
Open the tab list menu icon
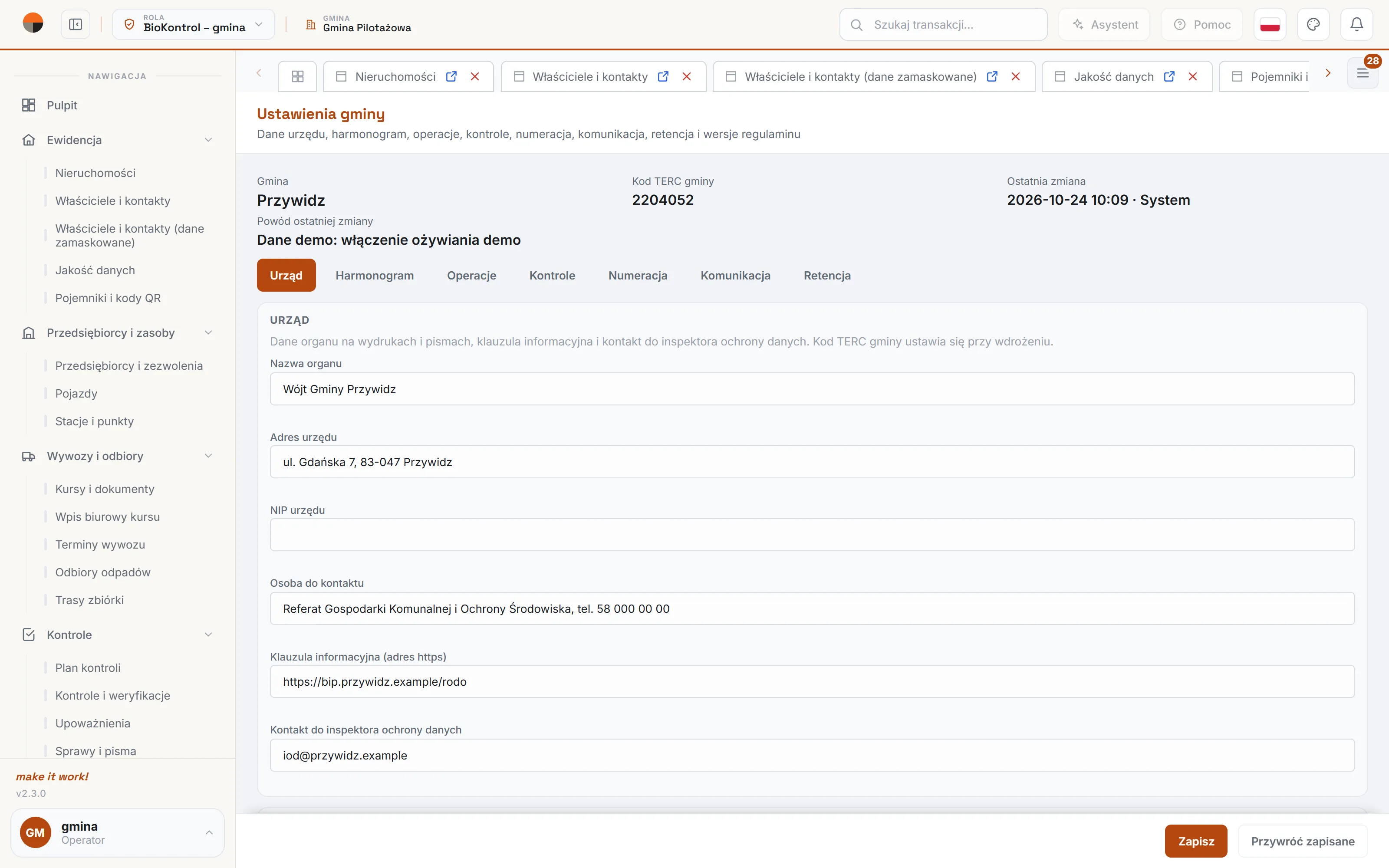(x=1363, y=73)
